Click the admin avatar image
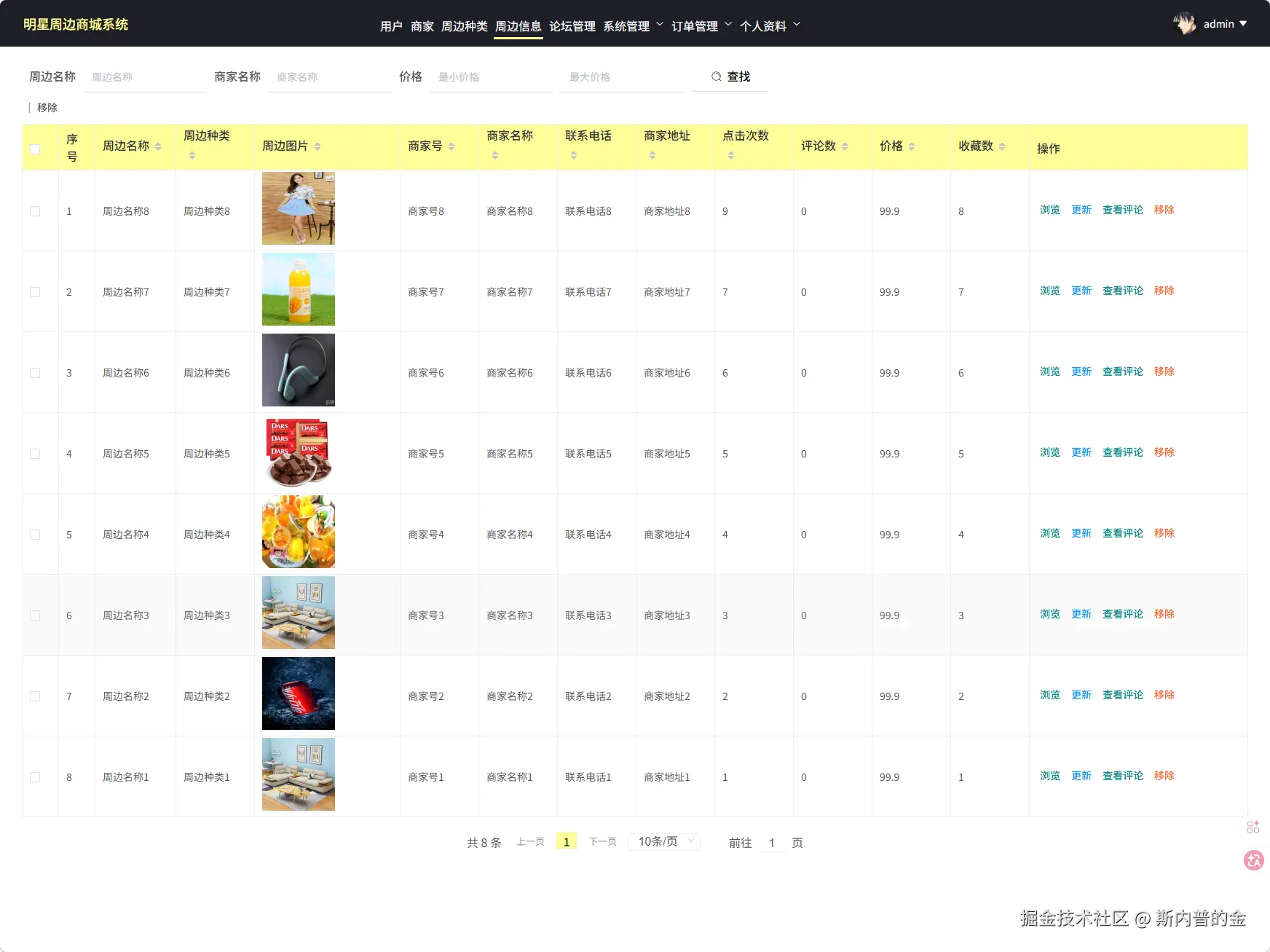Viewport: 1270px width, 952px height. (x=1185, y=23)
